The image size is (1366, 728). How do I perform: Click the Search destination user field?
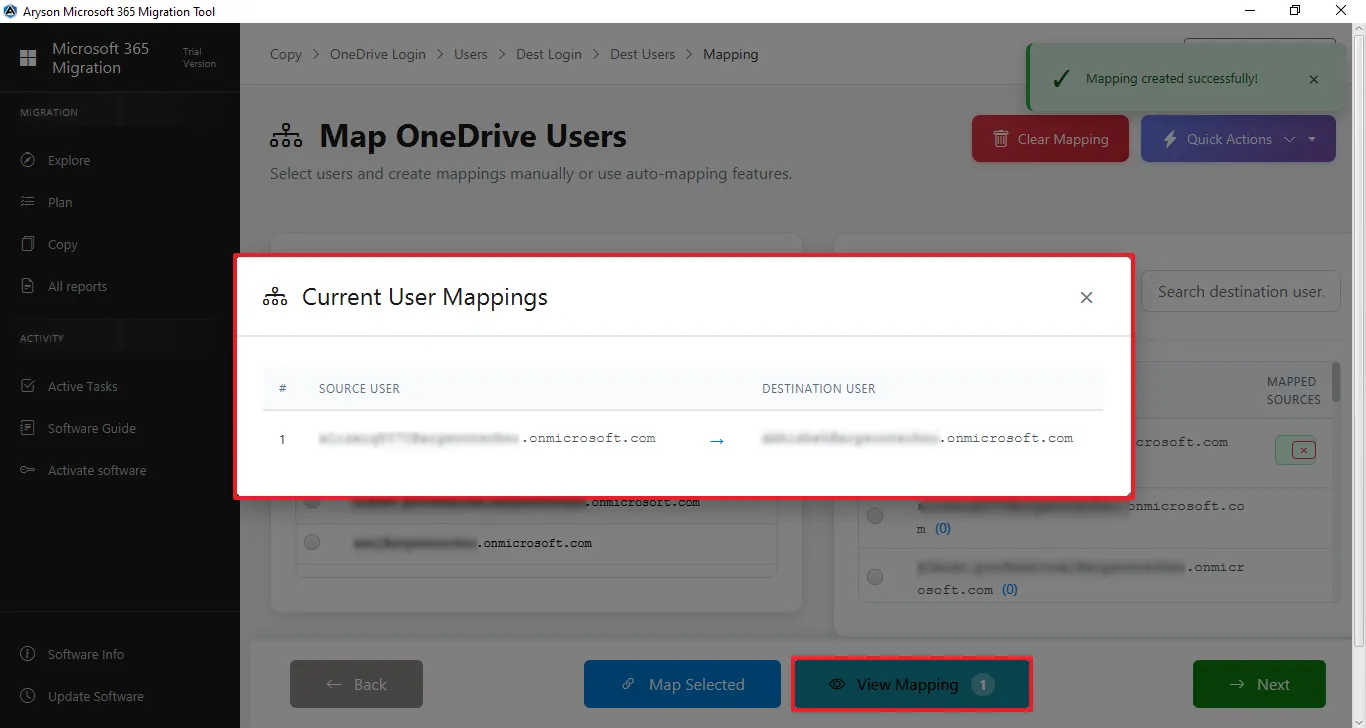pos(1240,291)
